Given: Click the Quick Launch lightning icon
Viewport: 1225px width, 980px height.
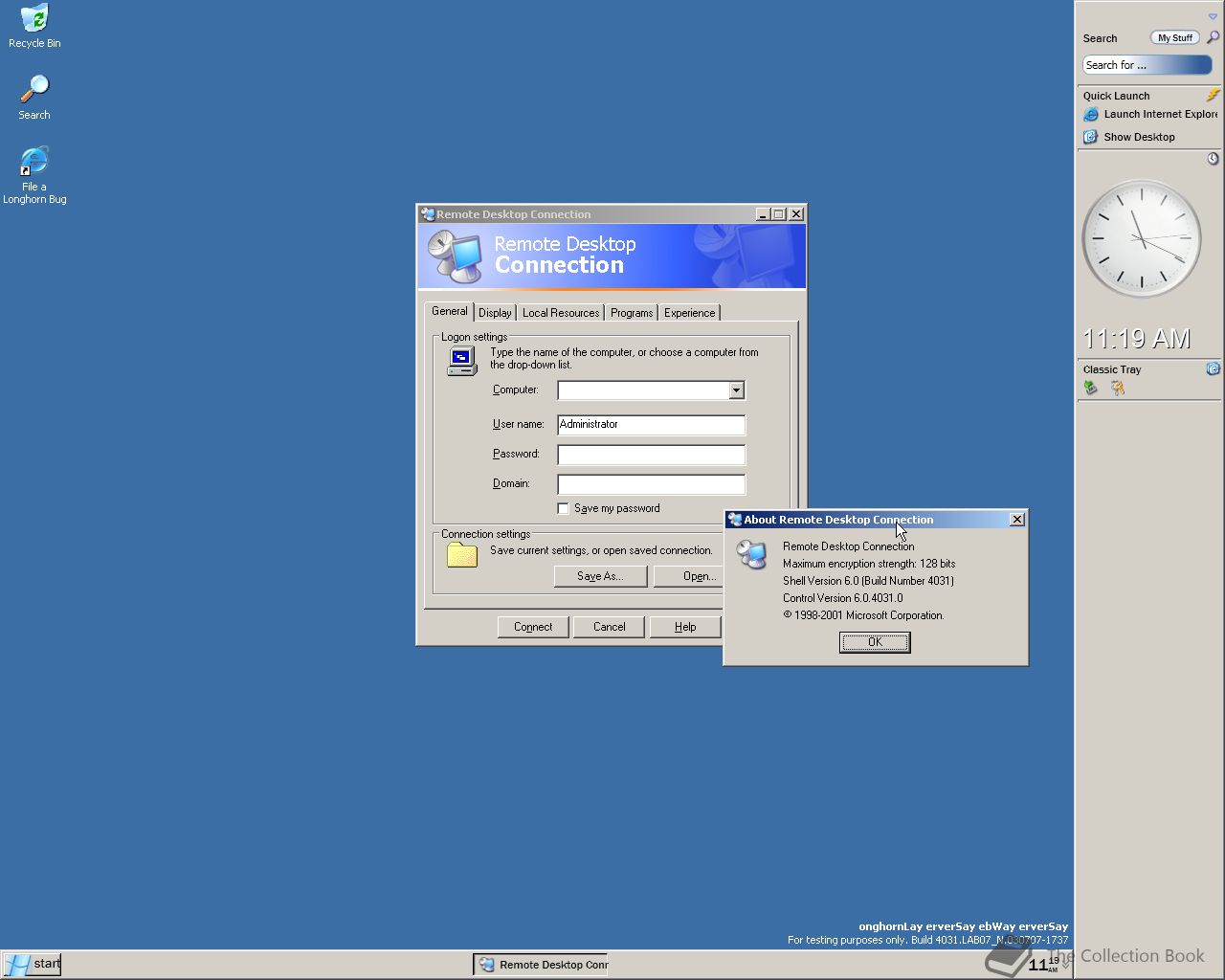Looking at the screenshot, I should pos(1213,95).
